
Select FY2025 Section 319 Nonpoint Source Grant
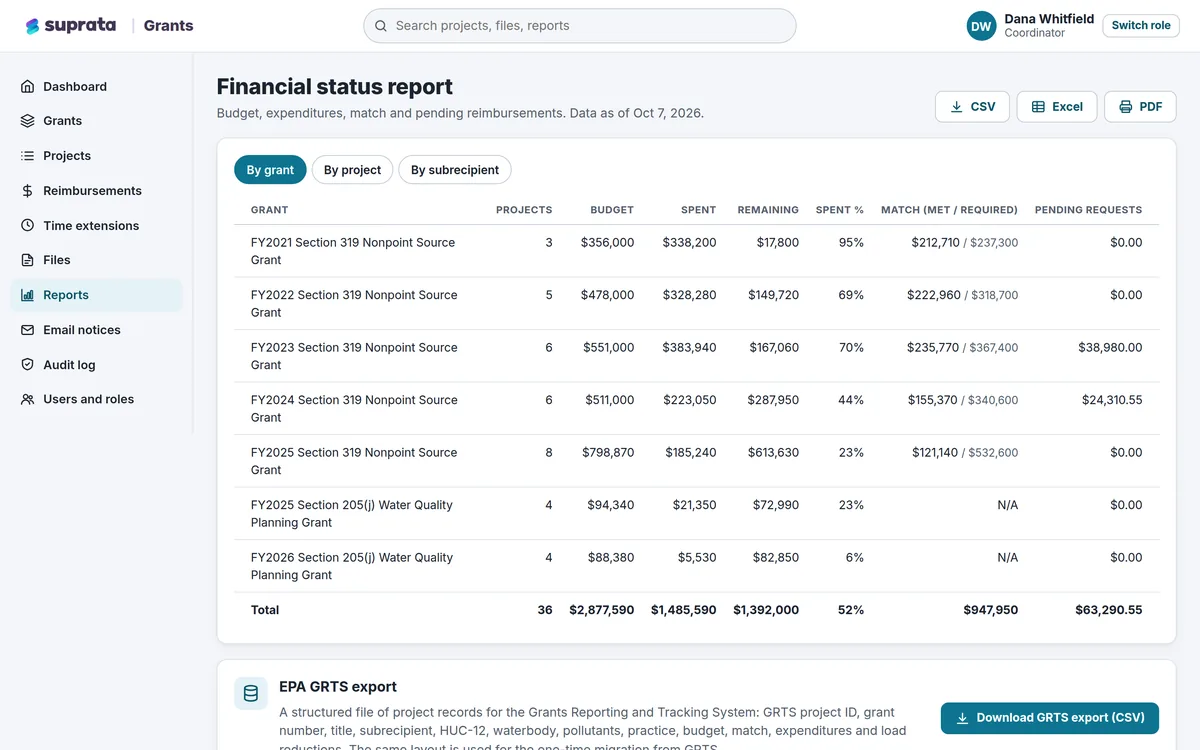[354, 461]
